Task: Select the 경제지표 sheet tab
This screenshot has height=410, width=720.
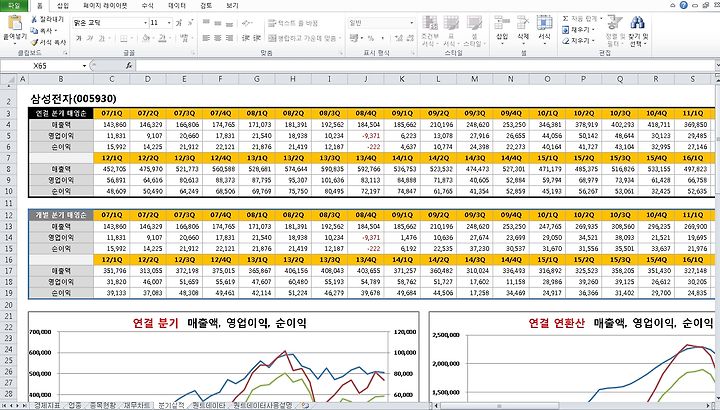Action: point(47,405)
